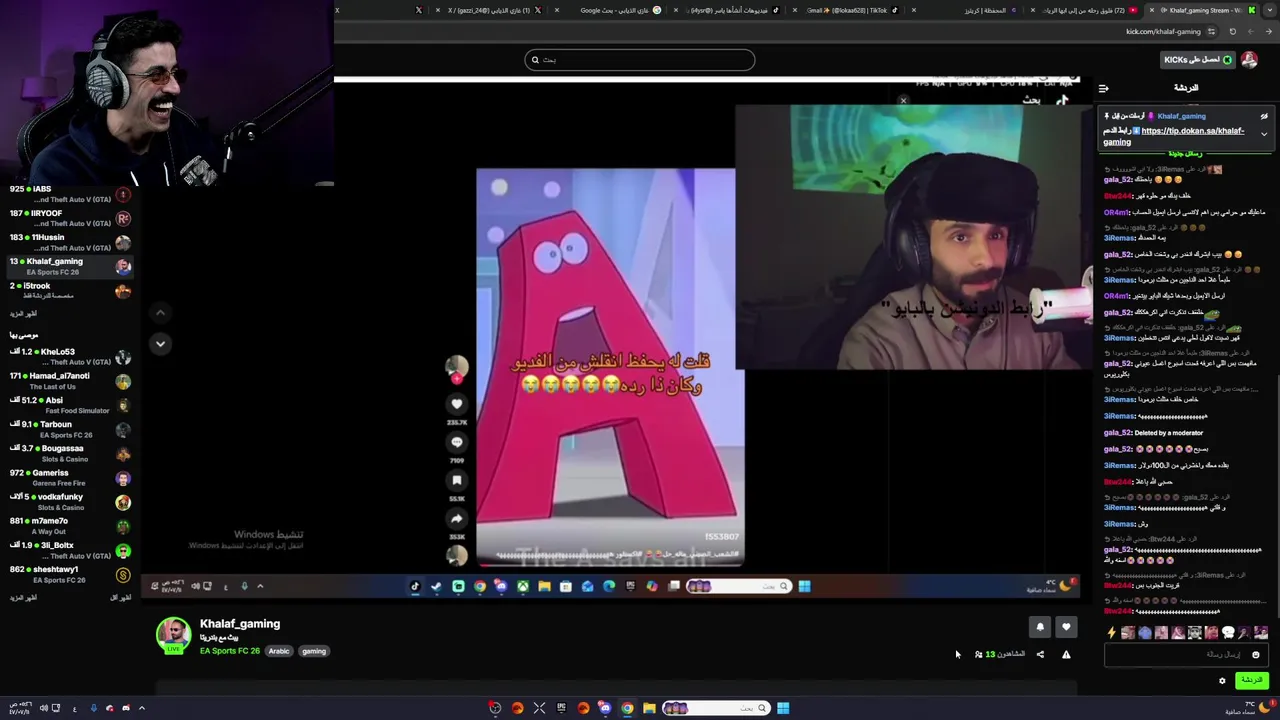Go back in browser history
Image resolution: width=1280 pixels, height=720 pixels.
tap(1268, 31)
